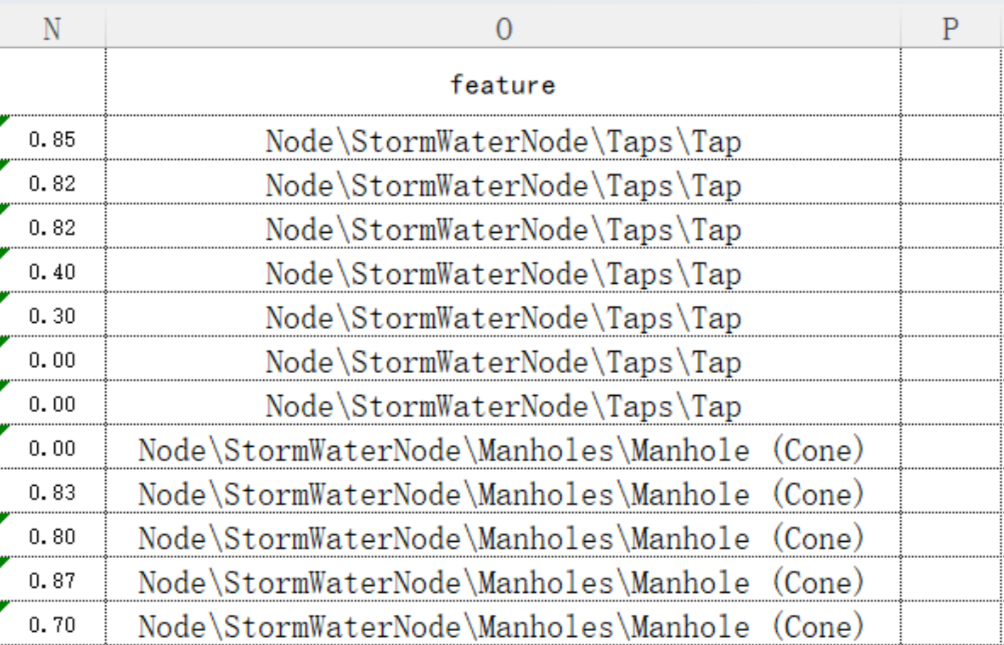1004x645 pixels.
Task: Select the Manhole (Cone) cell in the 0.70 row
Action: point(503,626)
